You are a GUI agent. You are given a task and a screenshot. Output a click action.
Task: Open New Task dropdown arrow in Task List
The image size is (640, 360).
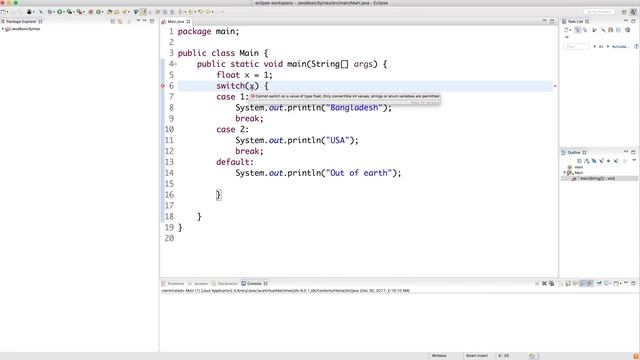[570, 30]
